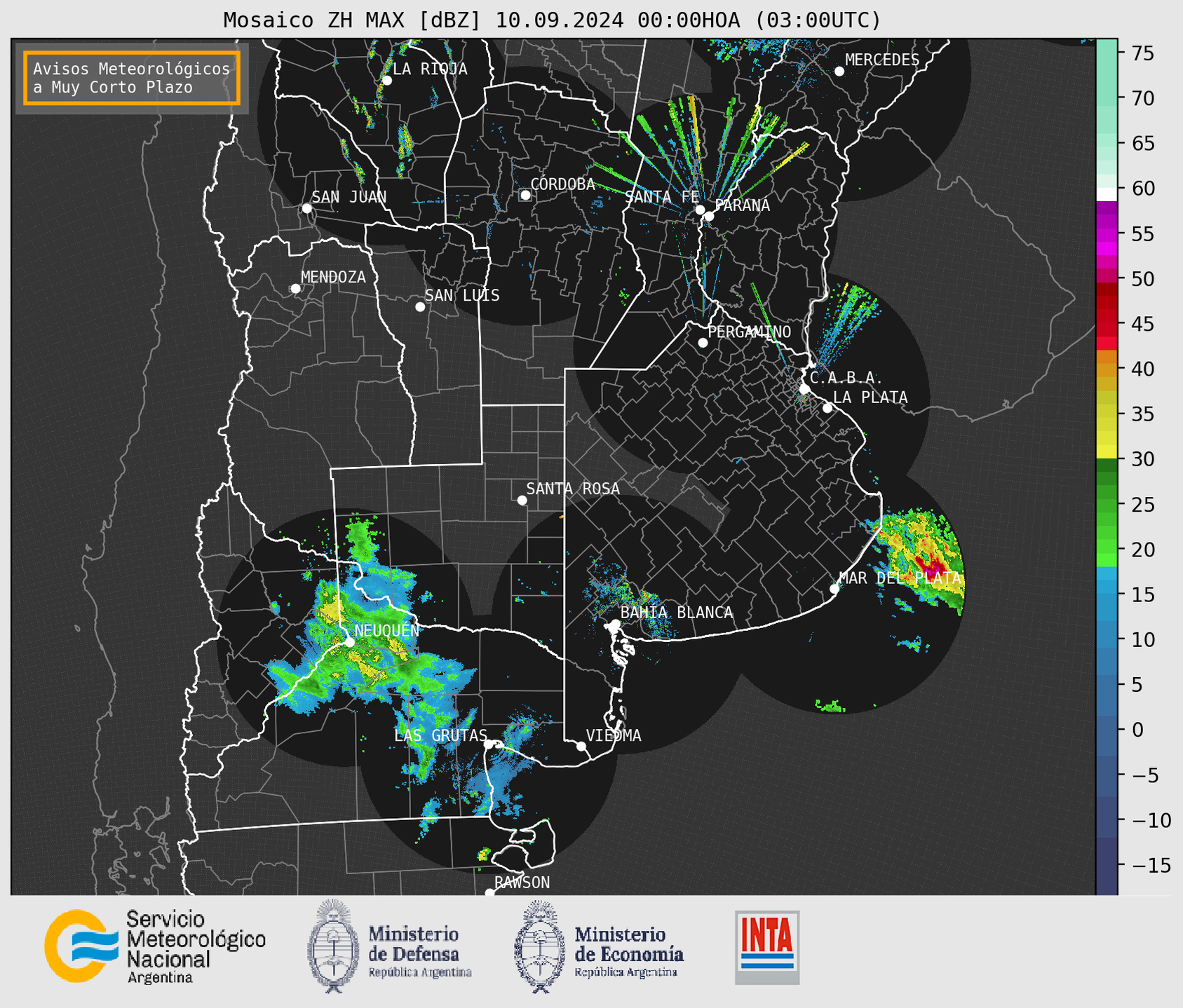Viewport: 1183px width, 1008px height.
Task: Click the C.A.B.A. marker dot
Action: coord(805,389)
